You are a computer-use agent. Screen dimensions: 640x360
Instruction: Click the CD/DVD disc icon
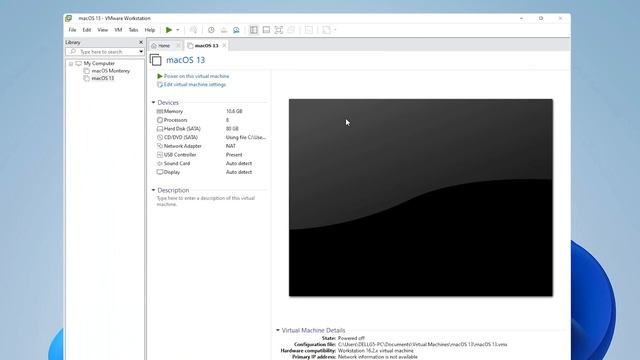(160, 137)
